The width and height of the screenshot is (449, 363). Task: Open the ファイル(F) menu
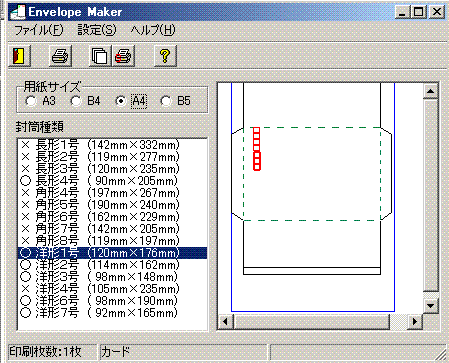(39, 30)
